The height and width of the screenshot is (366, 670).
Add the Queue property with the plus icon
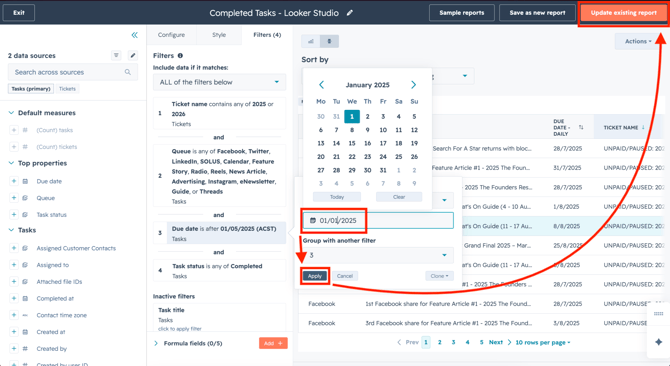click(14, 198)
